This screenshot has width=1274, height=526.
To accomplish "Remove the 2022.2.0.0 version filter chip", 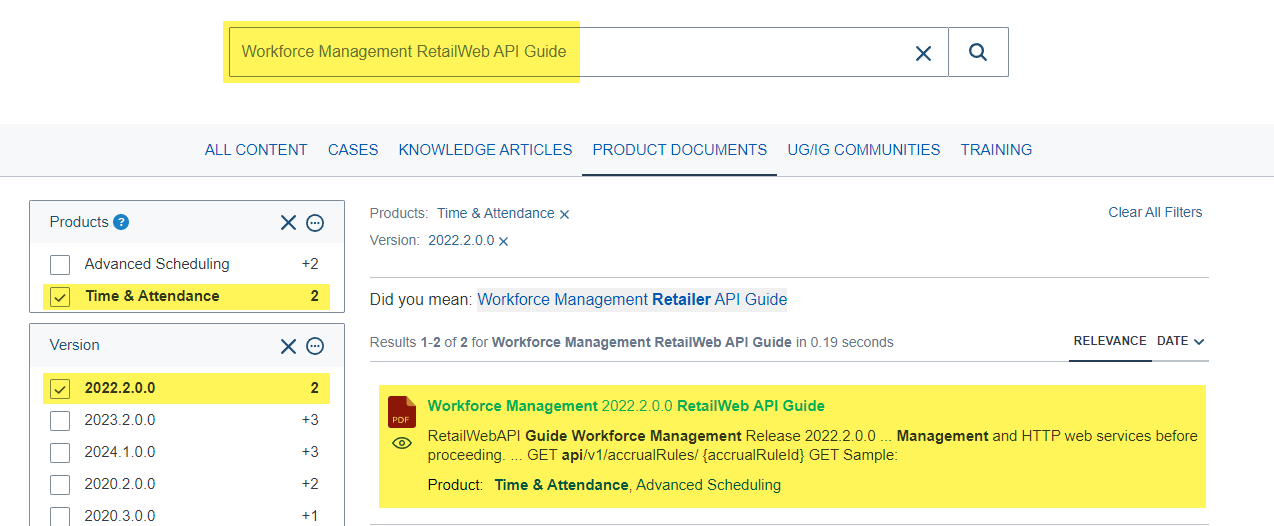I will (x=504, y=241).
